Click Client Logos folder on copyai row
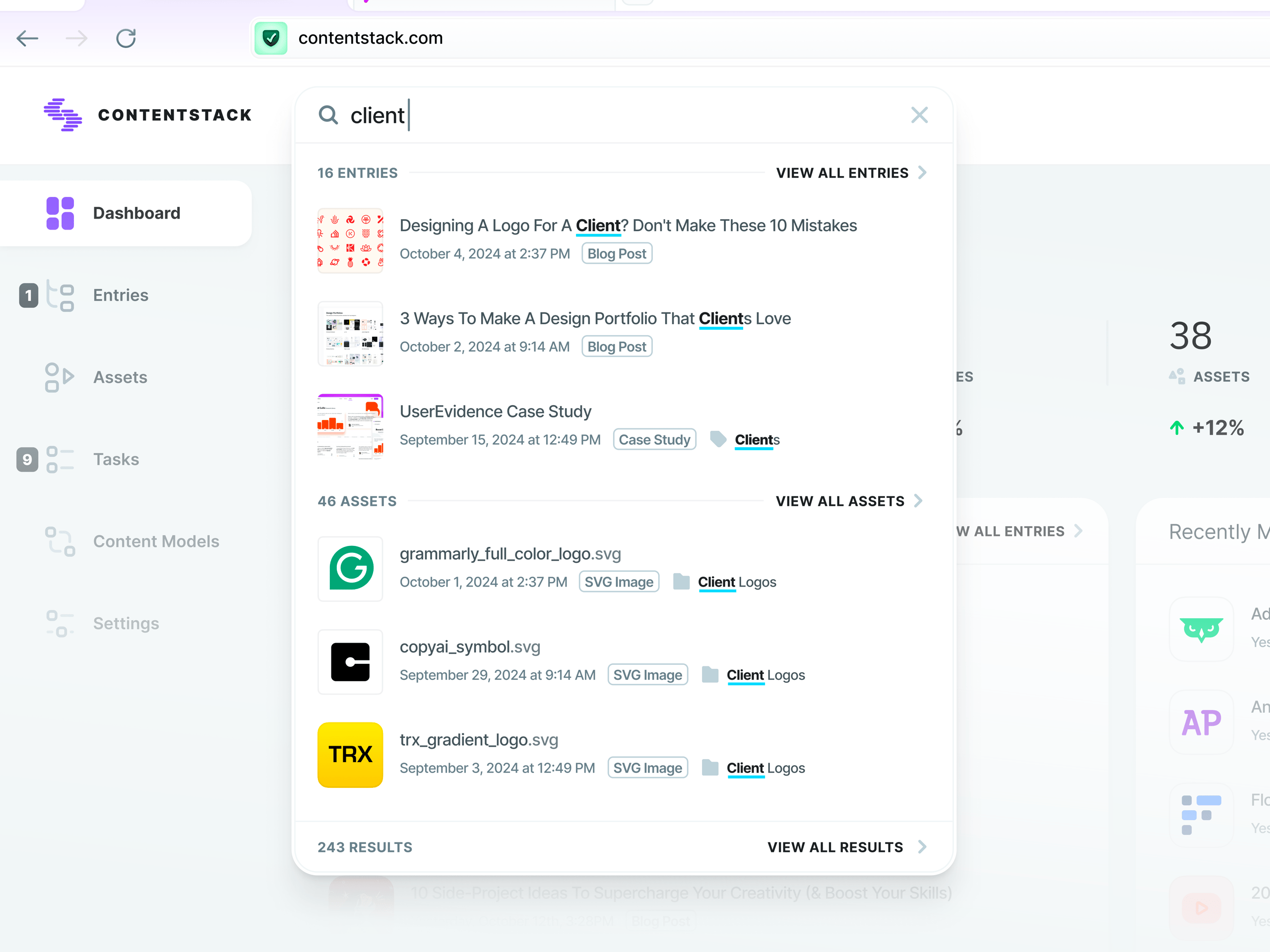Image resolution: width=1270 pixels, height=952 pixels. [x=766, y=675]
